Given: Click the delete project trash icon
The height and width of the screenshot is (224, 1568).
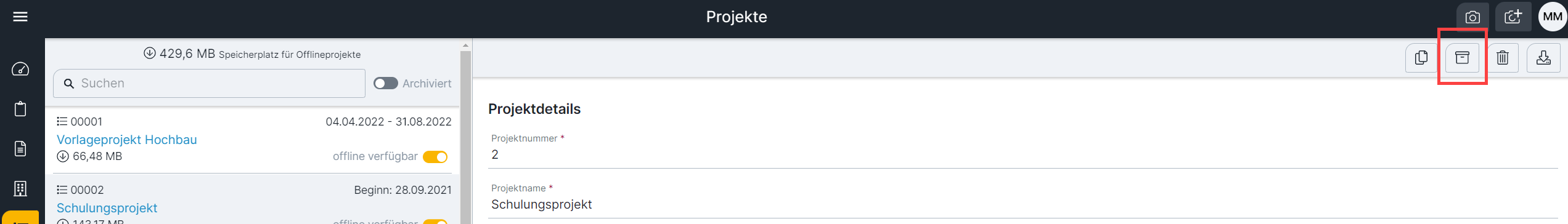Looking at the screenshot, I should click(x=1503, y=58).
